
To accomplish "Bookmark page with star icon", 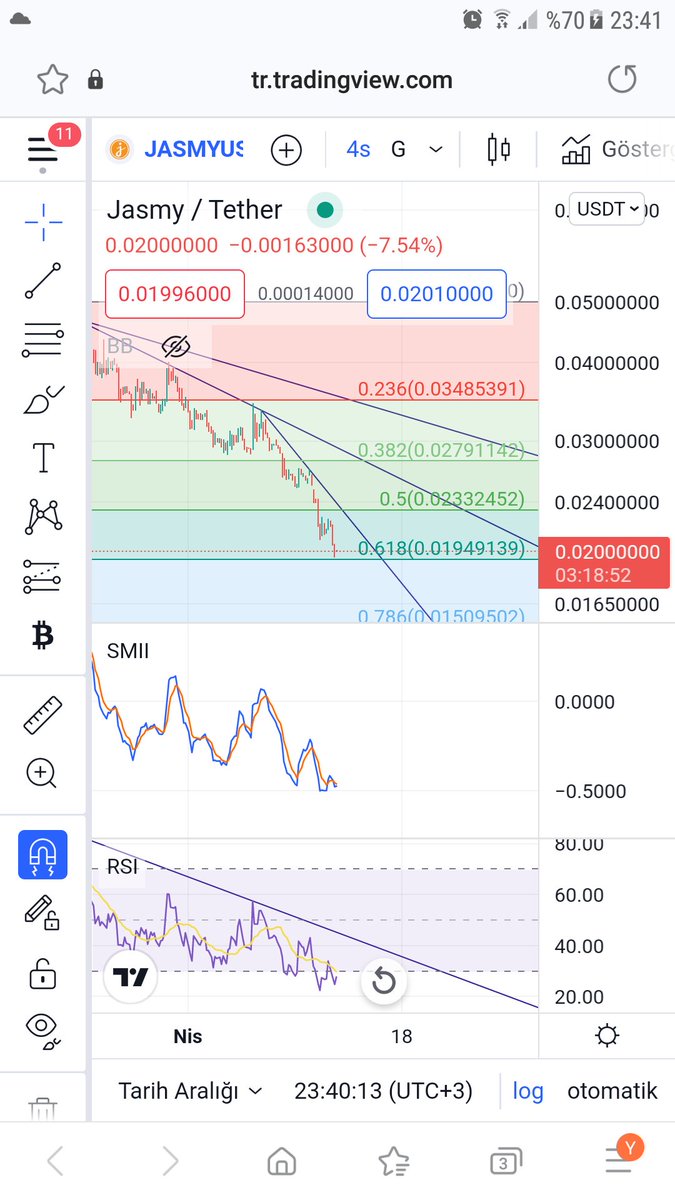I will click(x=52, y=79).
